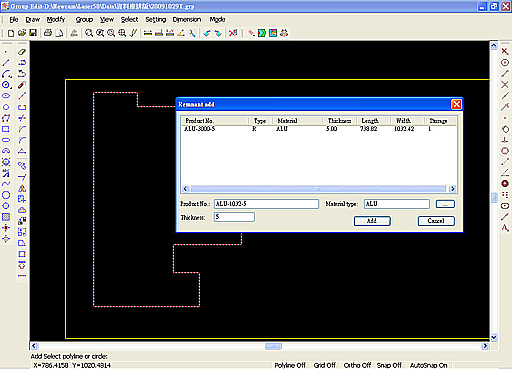Viewport: 512px width, 369px height.
Task: Click the Thickness input field
Action: [x=234, y=217]
